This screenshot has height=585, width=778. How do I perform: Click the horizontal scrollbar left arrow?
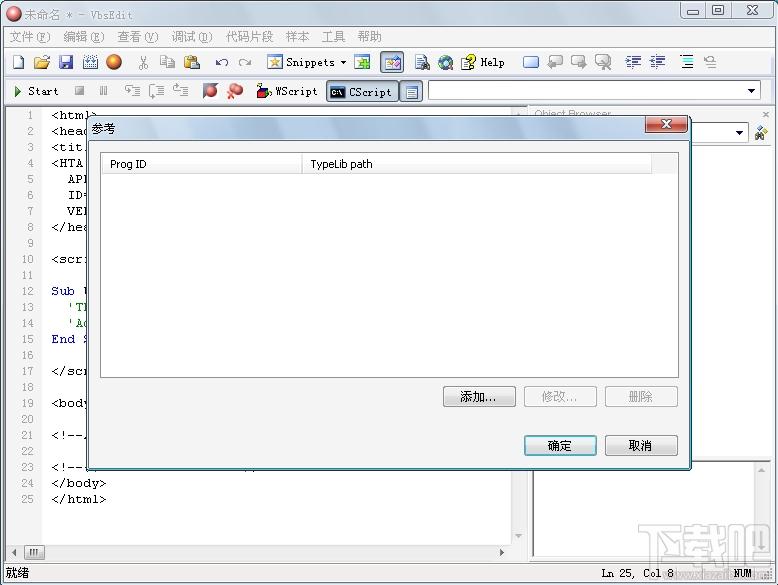click(x=14, y=552)
